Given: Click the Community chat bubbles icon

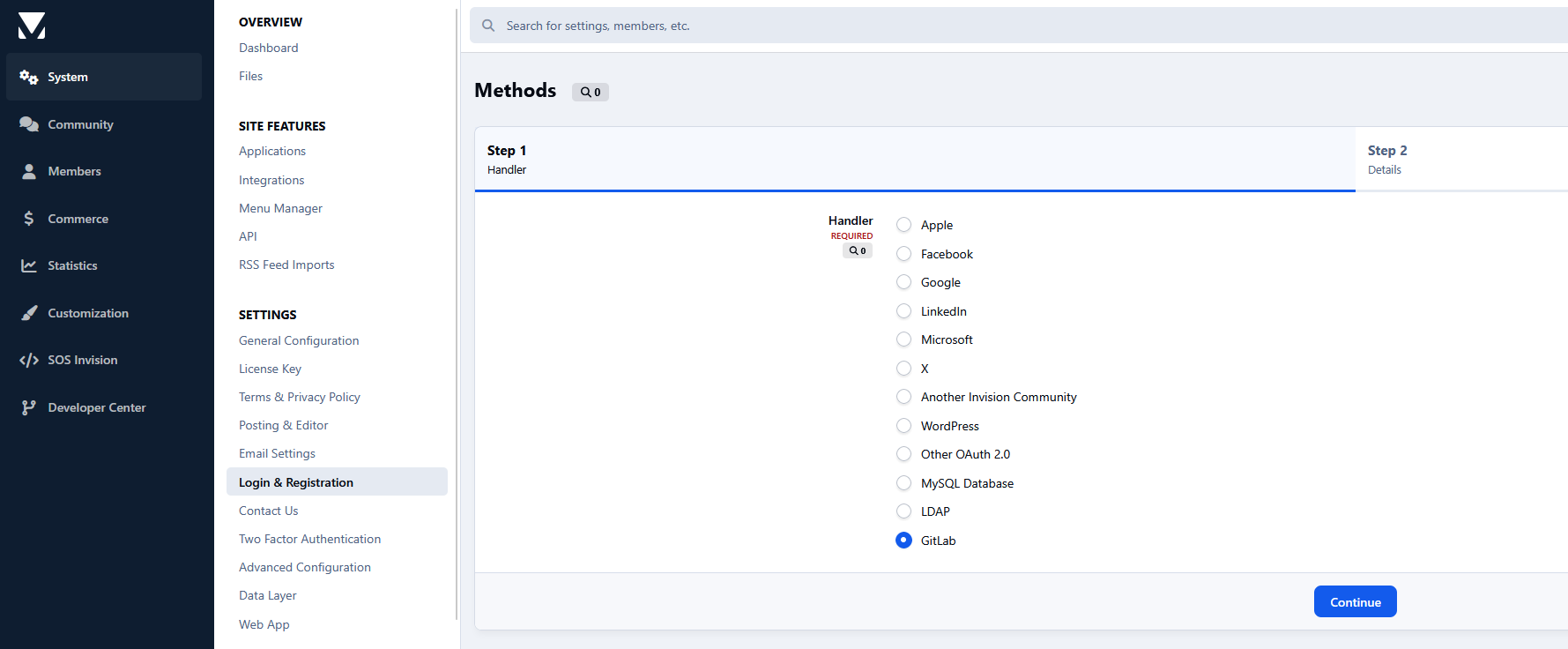Looking at the screenshot, I should pyautogui.click(x=29, y=124).
